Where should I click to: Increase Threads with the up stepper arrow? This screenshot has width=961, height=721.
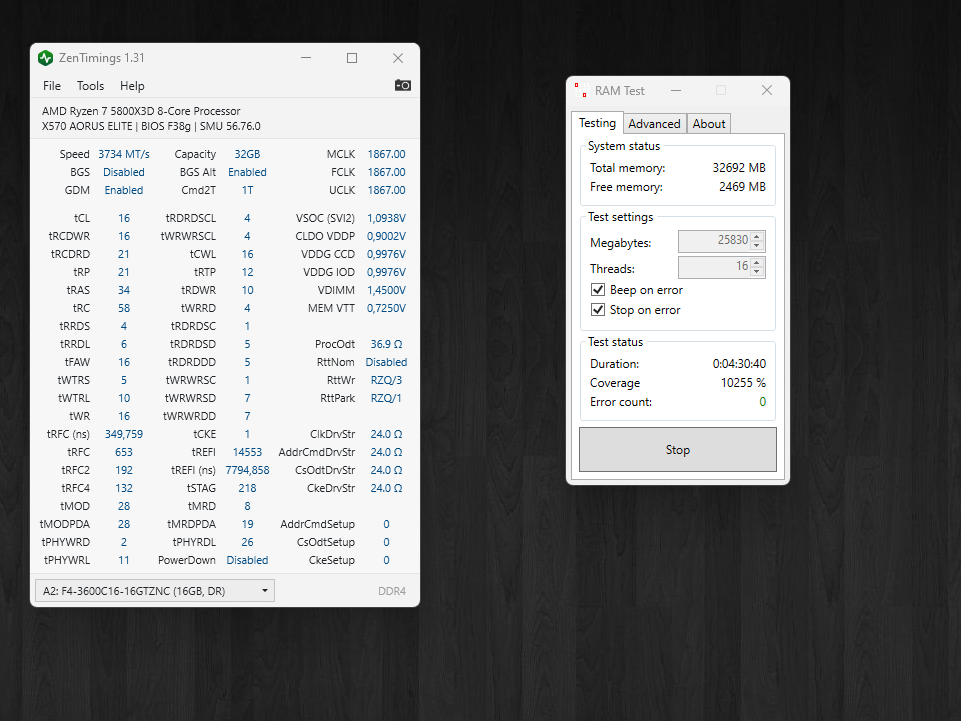[758, 262]
